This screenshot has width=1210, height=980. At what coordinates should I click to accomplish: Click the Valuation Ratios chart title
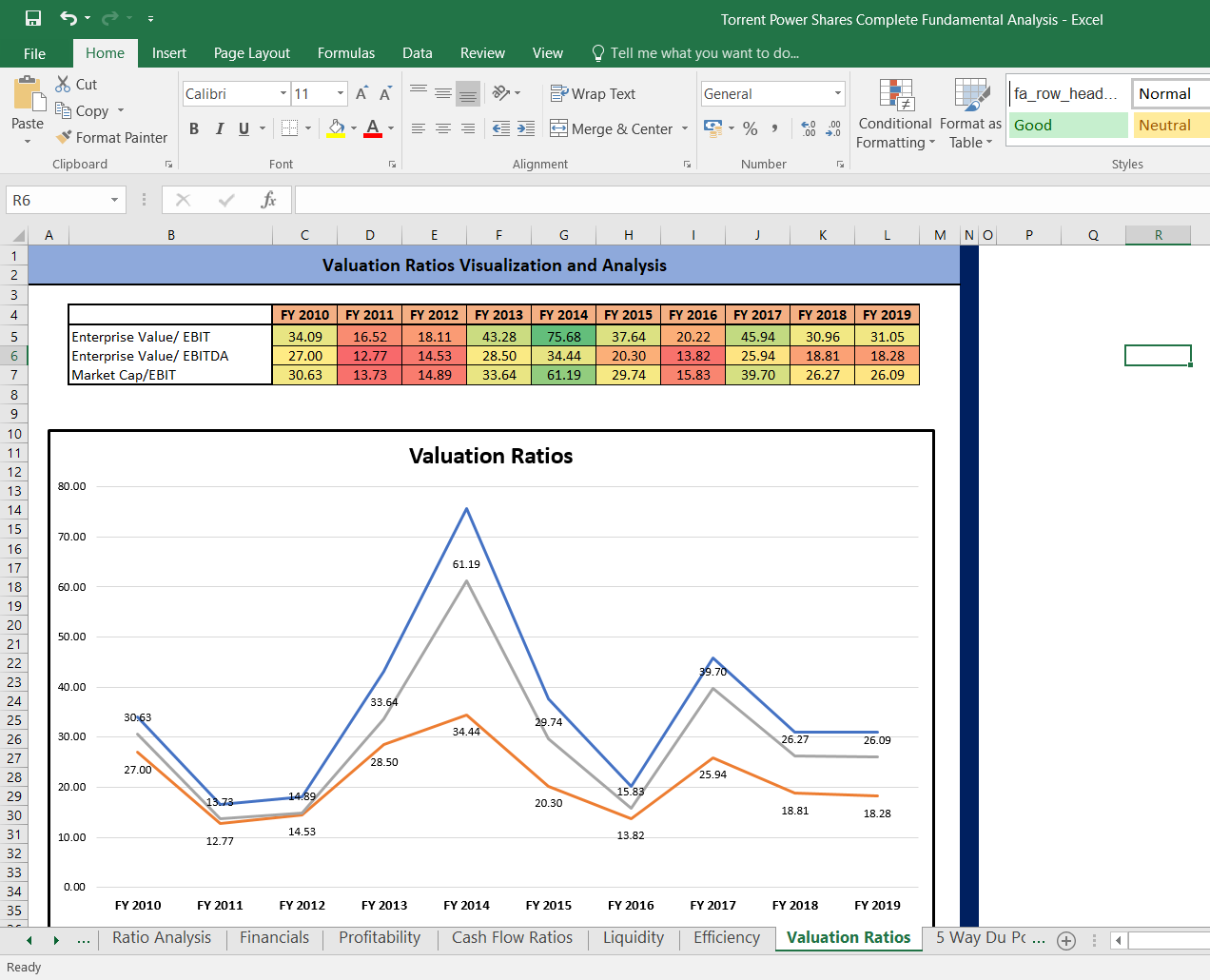[x=491, y=456]
